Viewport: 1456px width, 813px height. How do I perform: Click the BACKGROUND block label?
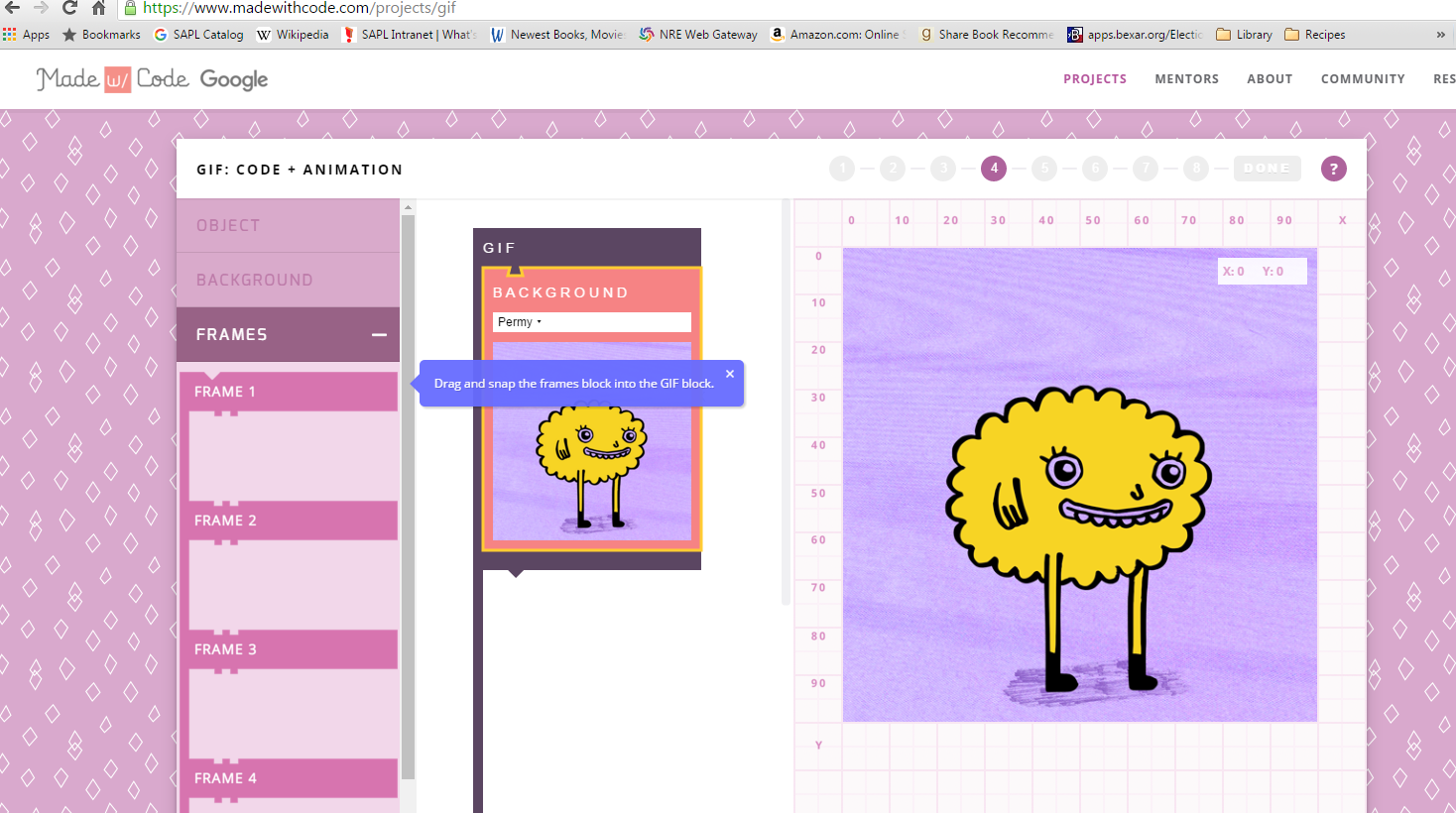[x=560, y=292]
